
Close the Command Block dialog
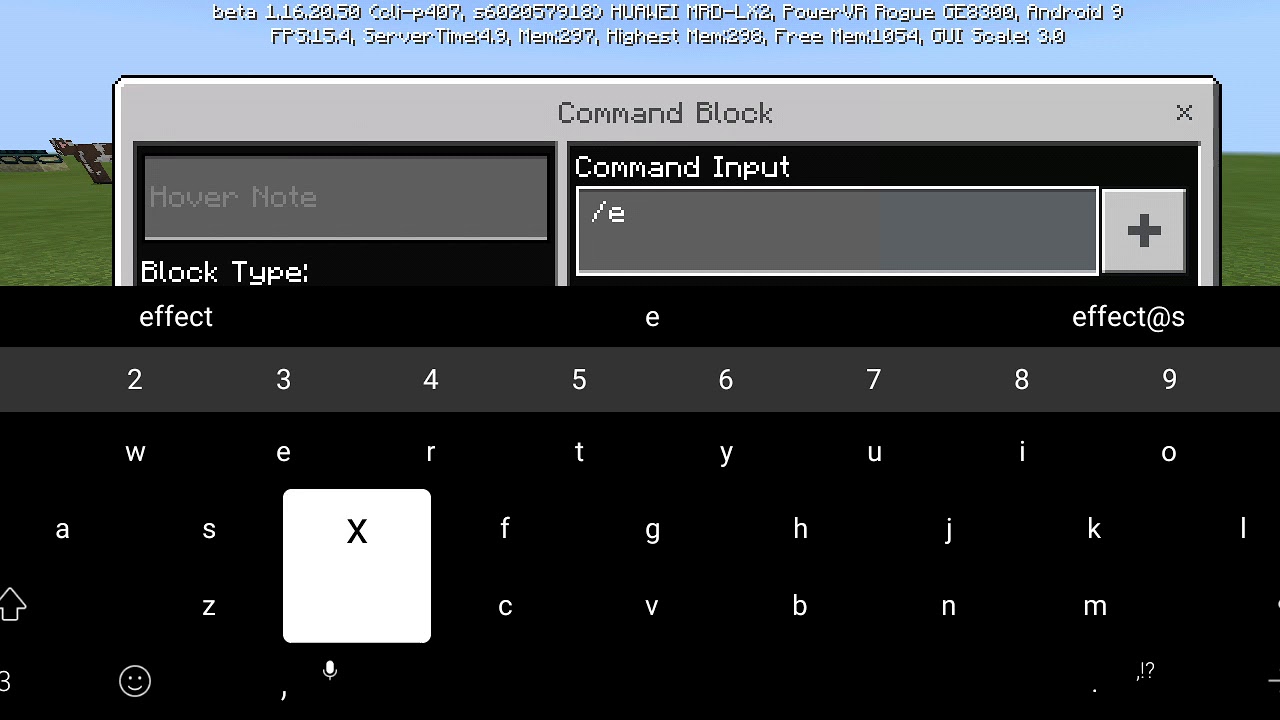1184,113
